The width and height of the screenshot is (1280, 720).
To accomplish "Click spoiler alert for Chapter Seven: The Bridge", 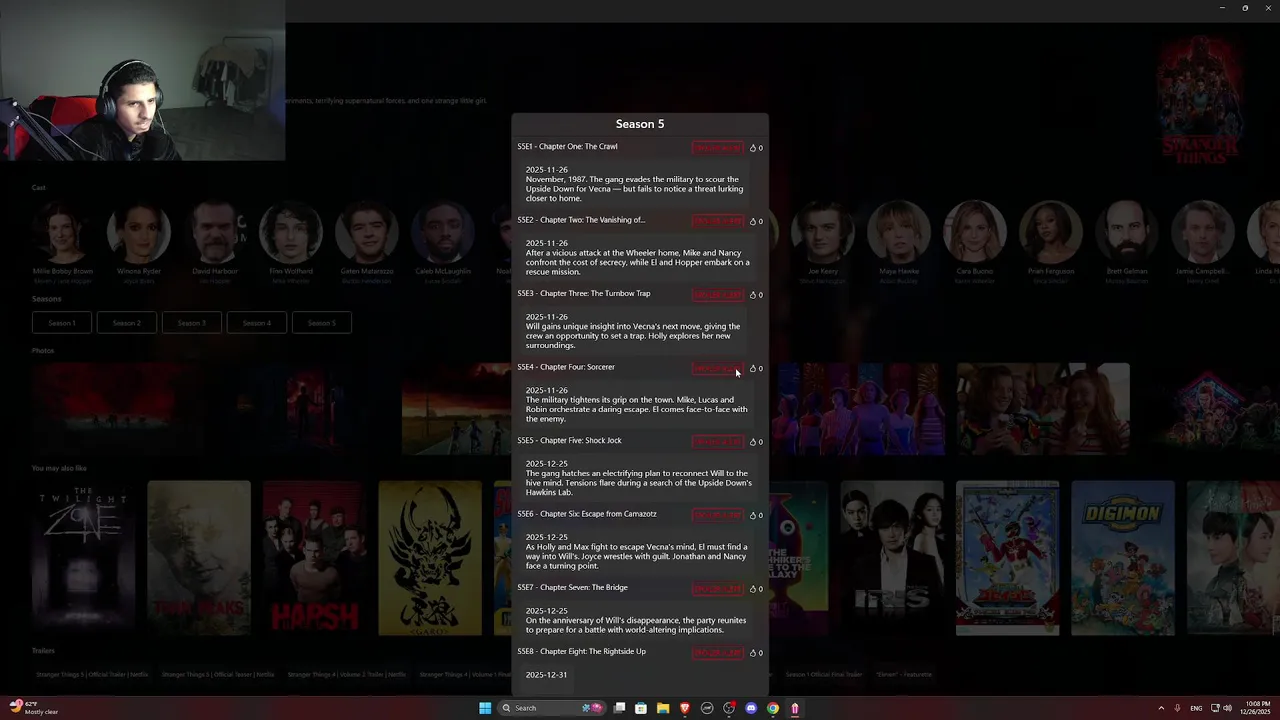I will pyautogui.click(x=718, y=589).
